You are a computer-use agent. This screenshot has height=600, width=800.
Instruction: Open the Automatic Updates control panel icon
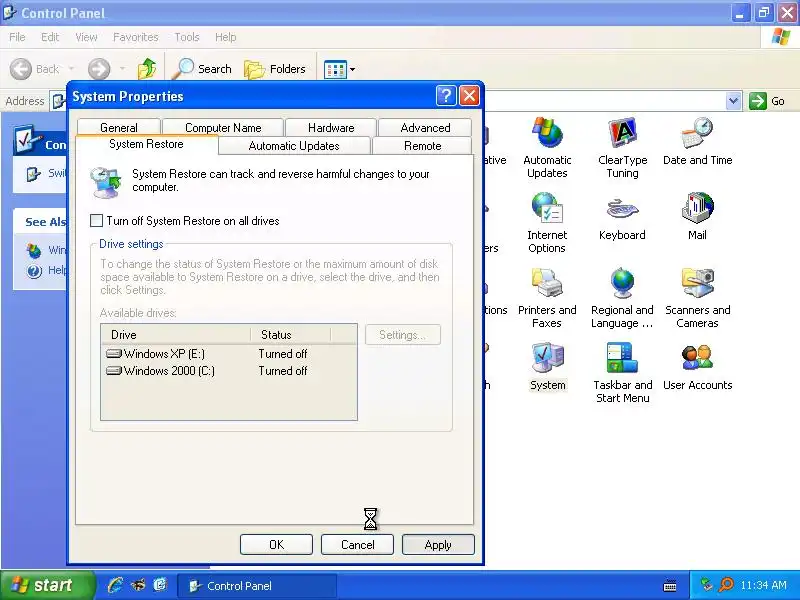click(547, 147)
